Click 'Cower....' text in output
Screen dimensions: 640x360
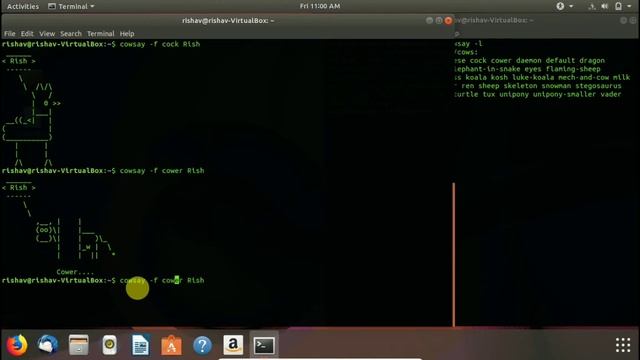click(75, 272)
